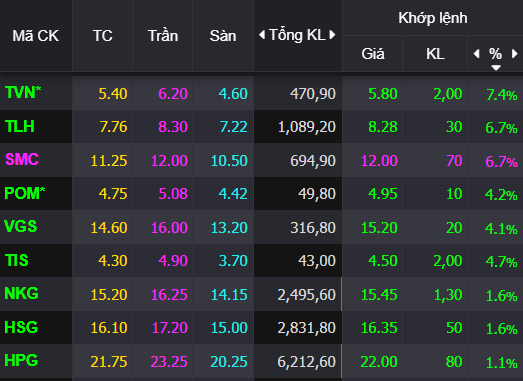The height and width of the screenshot is (381, 523).
Task: Select TLH ceiling price 8.30
Action: [173, 127]
